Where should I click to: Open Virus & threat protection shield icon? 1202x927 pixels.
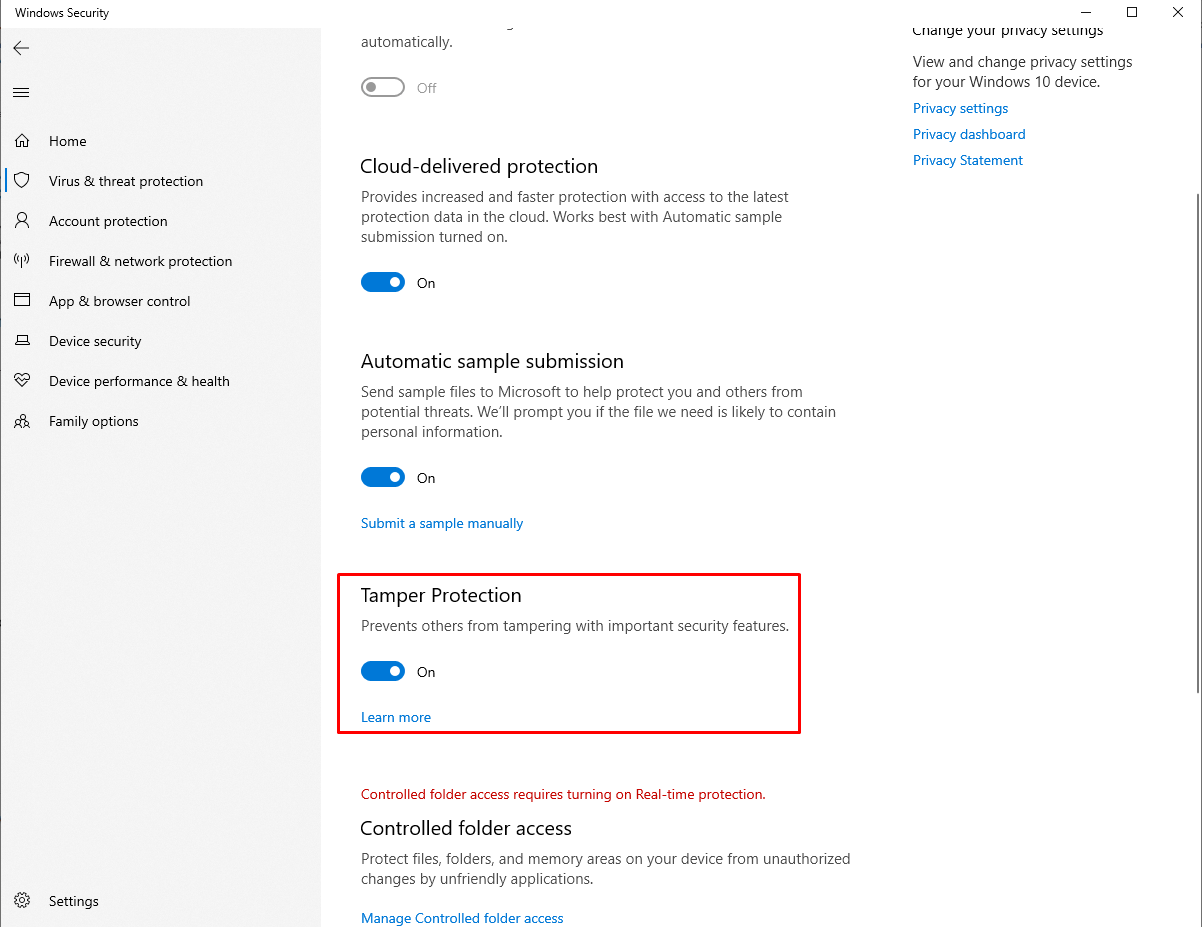22,181
